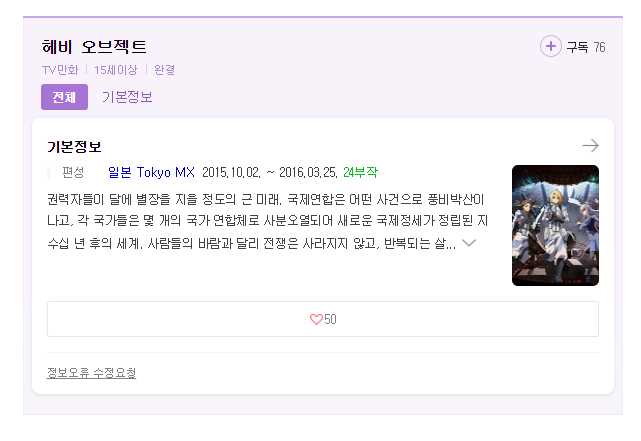The height and width of the screenshot is (441, 641).
Task: Click the heart like icon
Action: [316, 319]
